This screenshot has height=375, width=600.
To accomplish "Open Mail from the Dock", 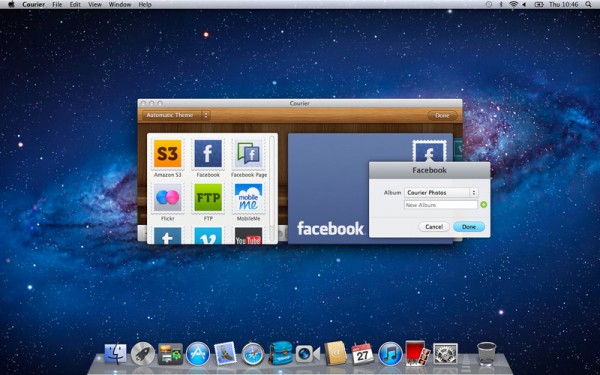I will click(x=225, y=353).
